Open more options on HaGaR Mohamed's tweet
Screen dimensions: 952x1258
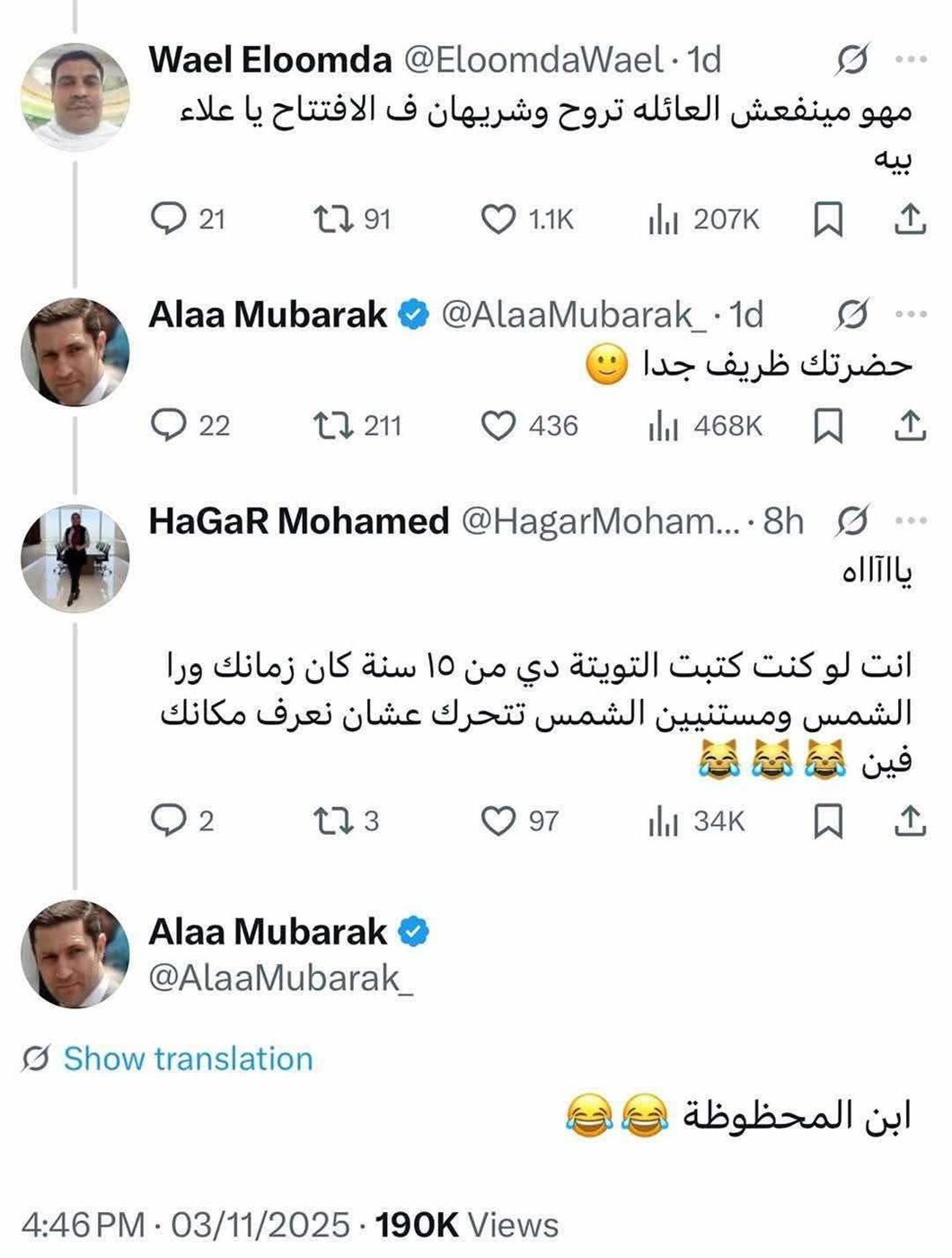[x=911, y=521]
